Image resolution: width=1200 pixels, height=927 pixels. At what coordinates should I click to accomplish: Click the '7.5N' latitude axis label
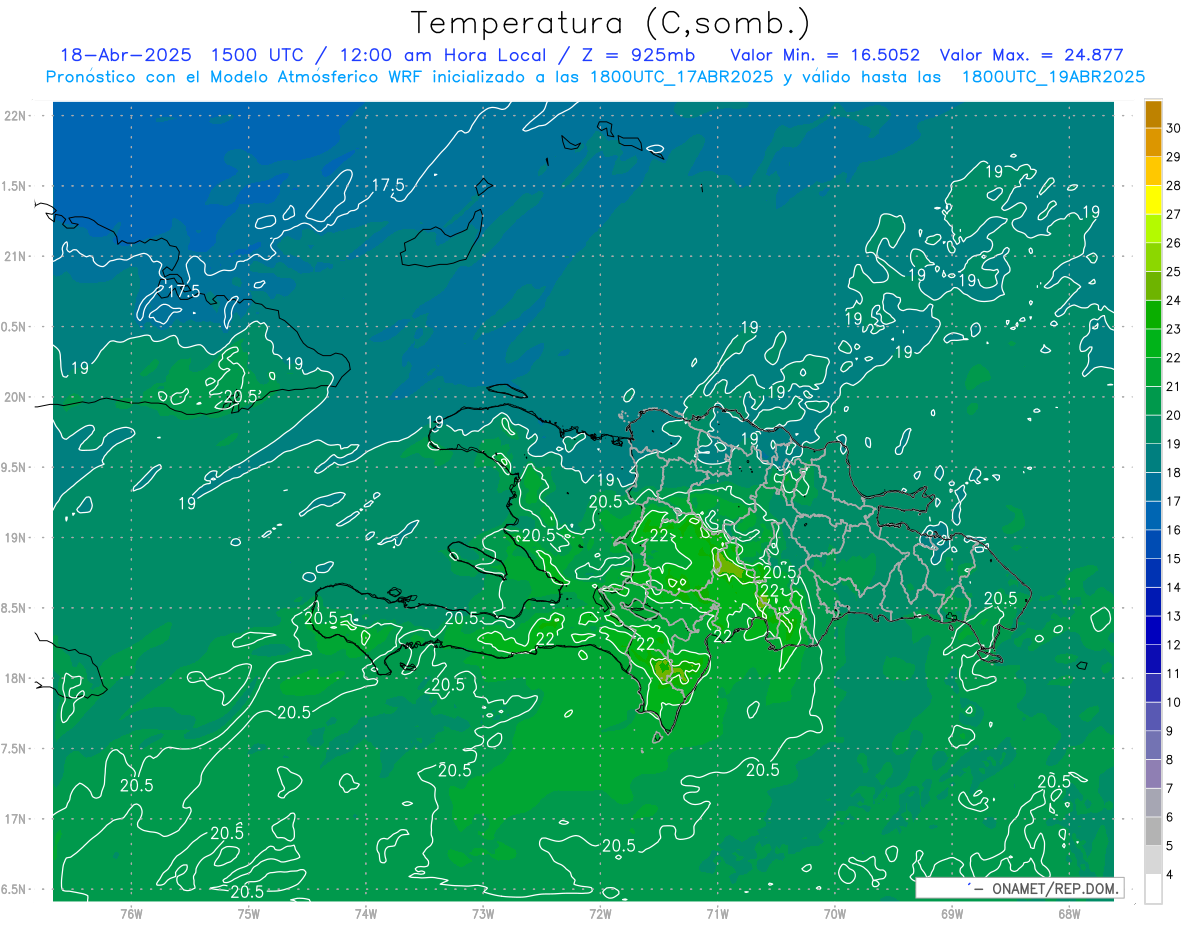point(15,749)
